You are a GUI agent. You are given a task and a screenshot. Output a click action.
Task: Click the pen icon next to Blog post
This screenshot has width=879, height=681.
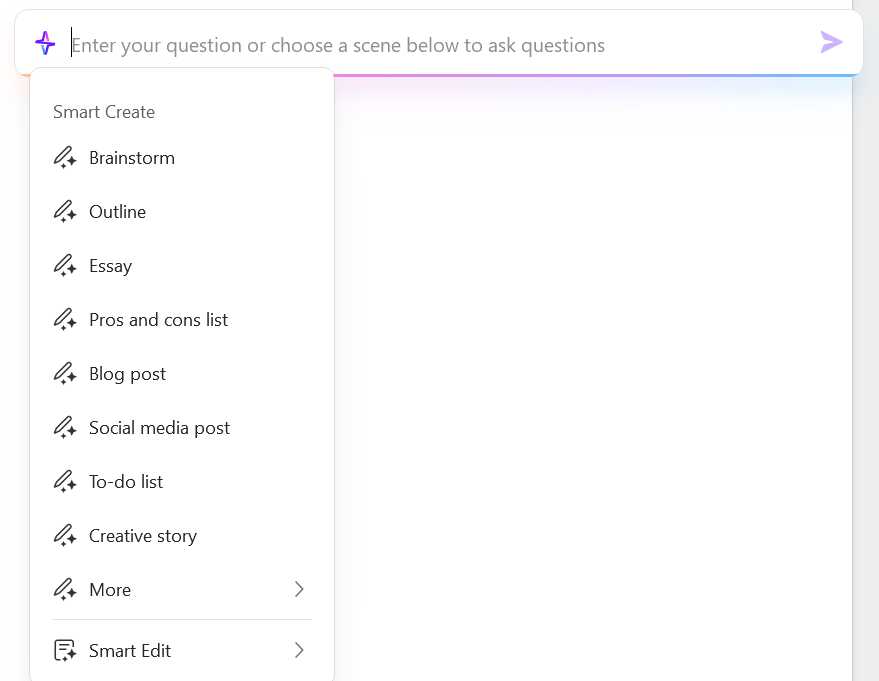(65, 374)
